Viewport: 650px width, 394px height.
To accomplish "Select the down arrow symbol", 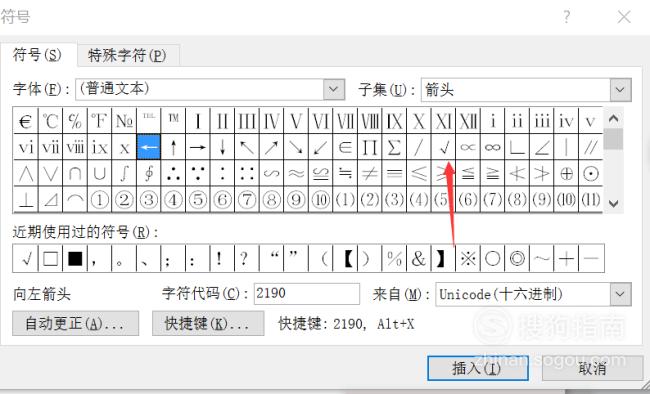I will (x=222, y=147).
